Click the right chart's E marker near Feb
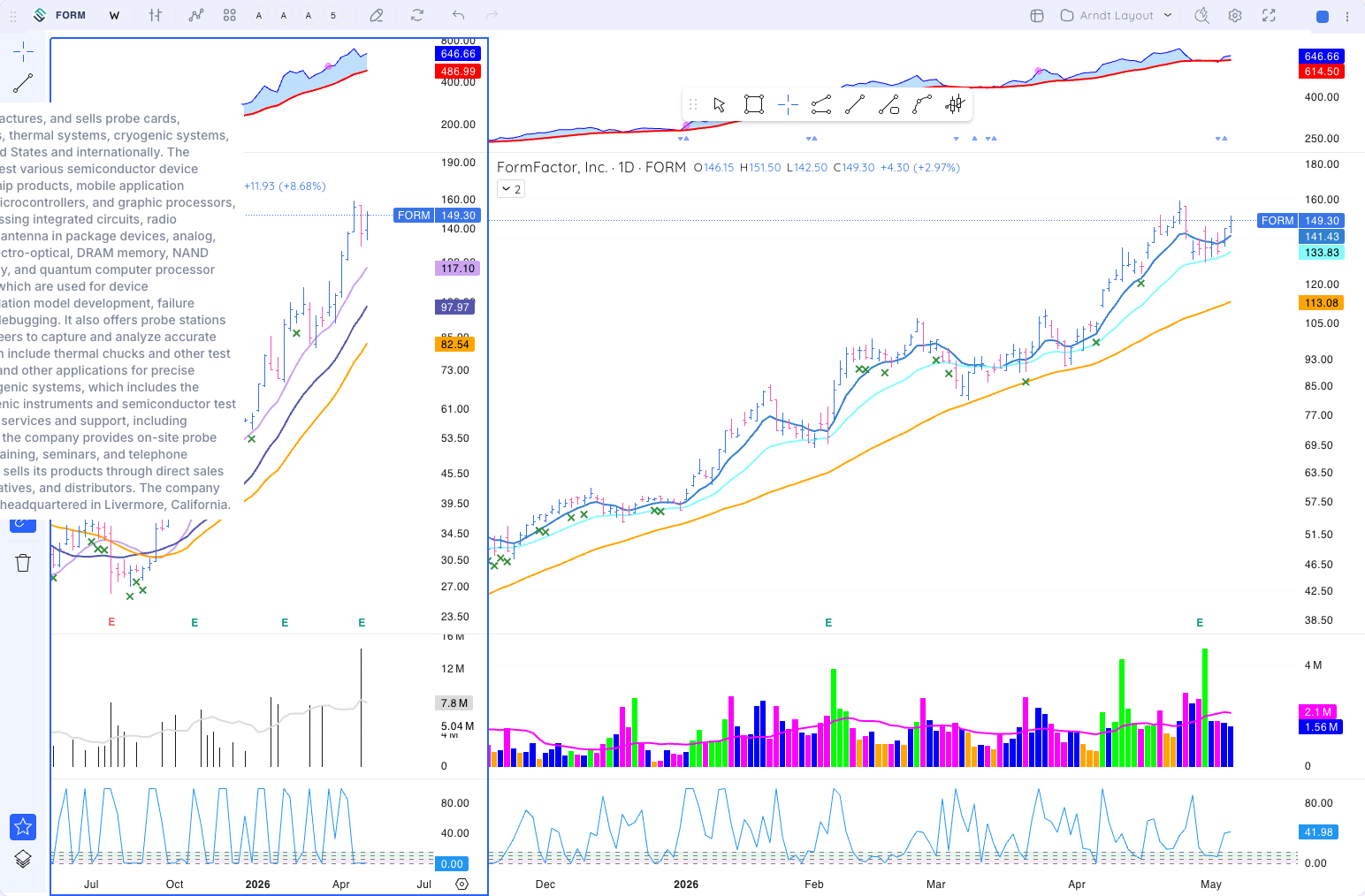The height and width of the screenshot is (896, 1365). pos(828,623)
